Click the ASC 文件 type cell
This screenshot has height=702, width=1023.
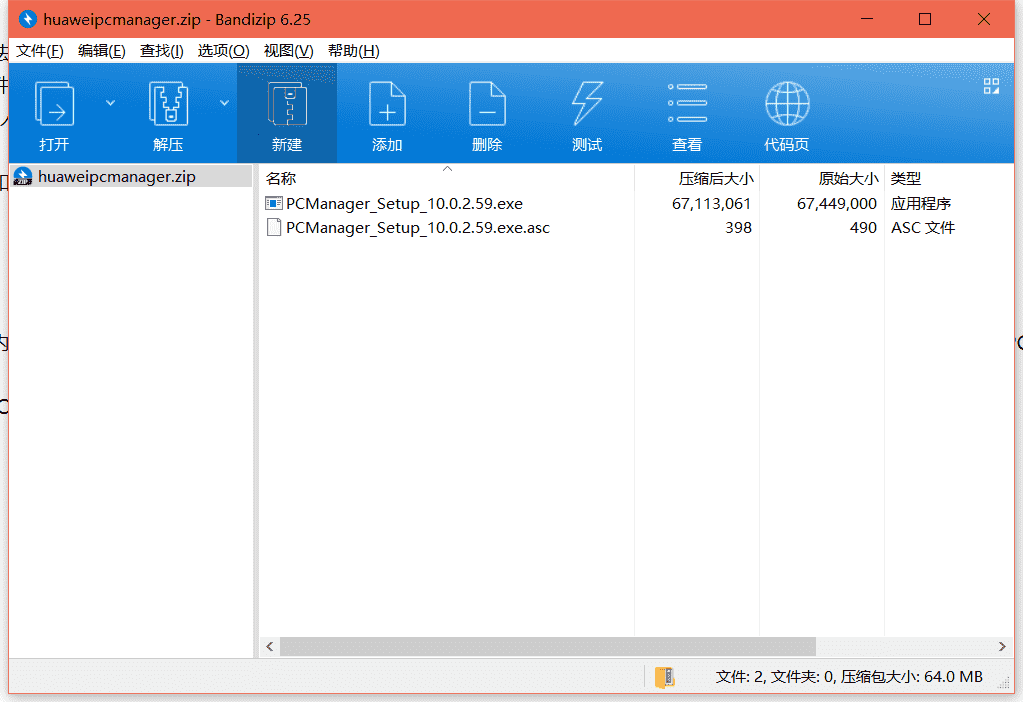(923, 228)
